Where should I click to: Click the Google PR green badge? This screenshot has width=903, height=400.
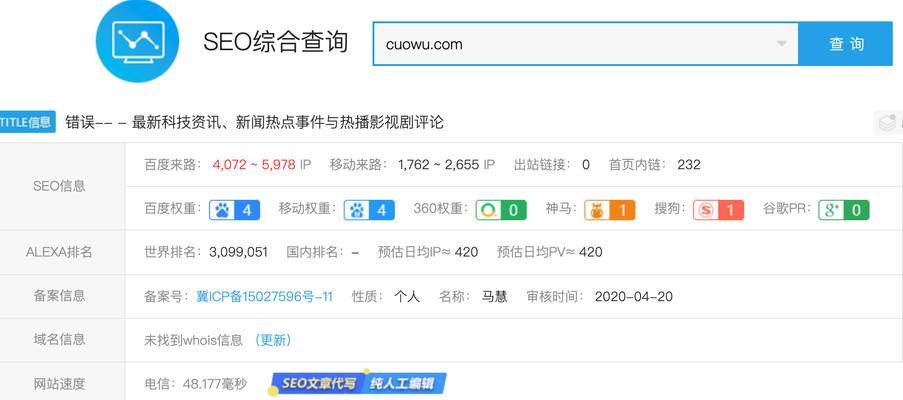click(x=844, y=210)
